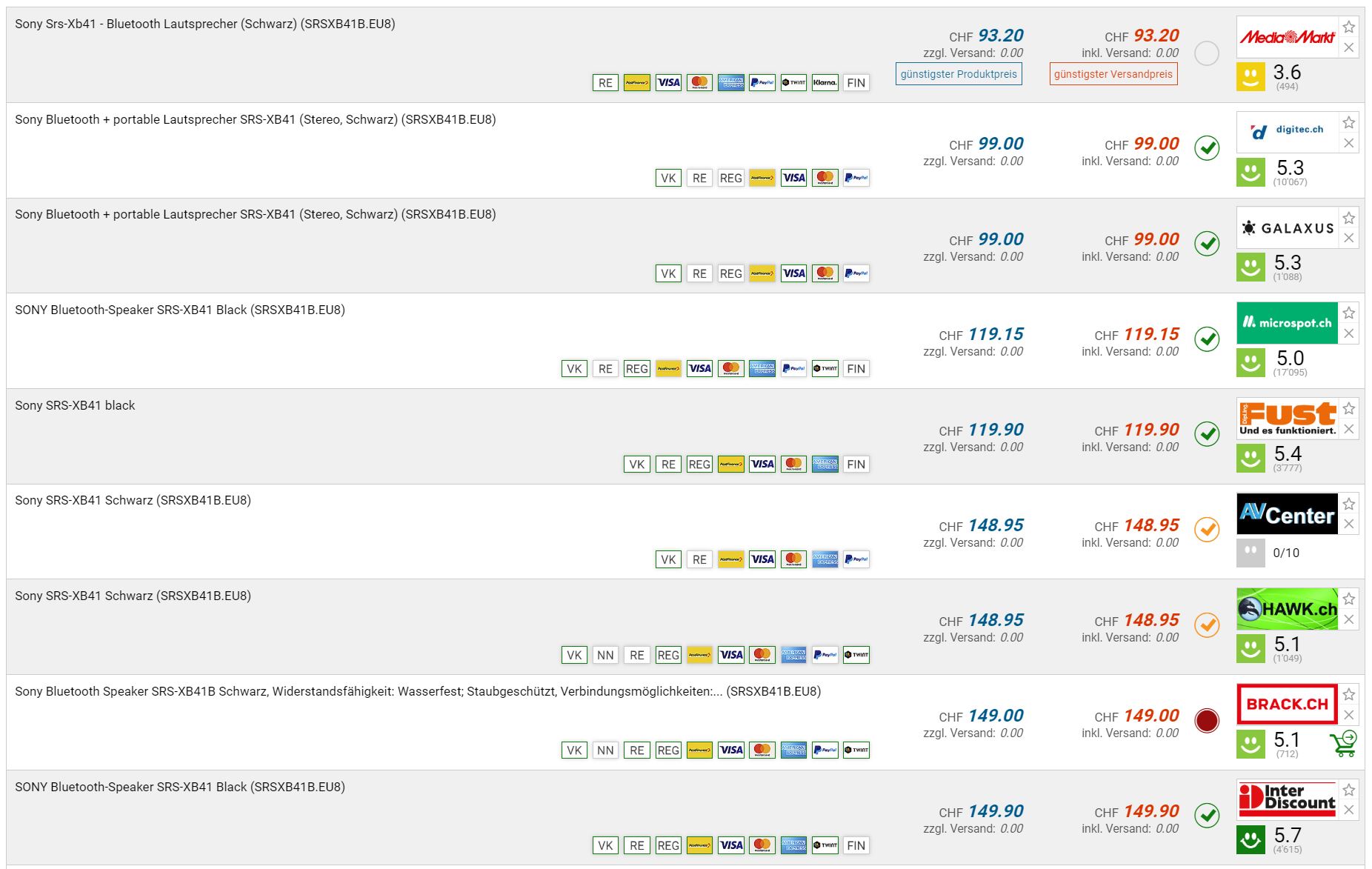The width and height of the screenshot is (1372, 869).
Task: Dismiss the BRACK.CH offer with the X icon
Action: (1349, 715)
